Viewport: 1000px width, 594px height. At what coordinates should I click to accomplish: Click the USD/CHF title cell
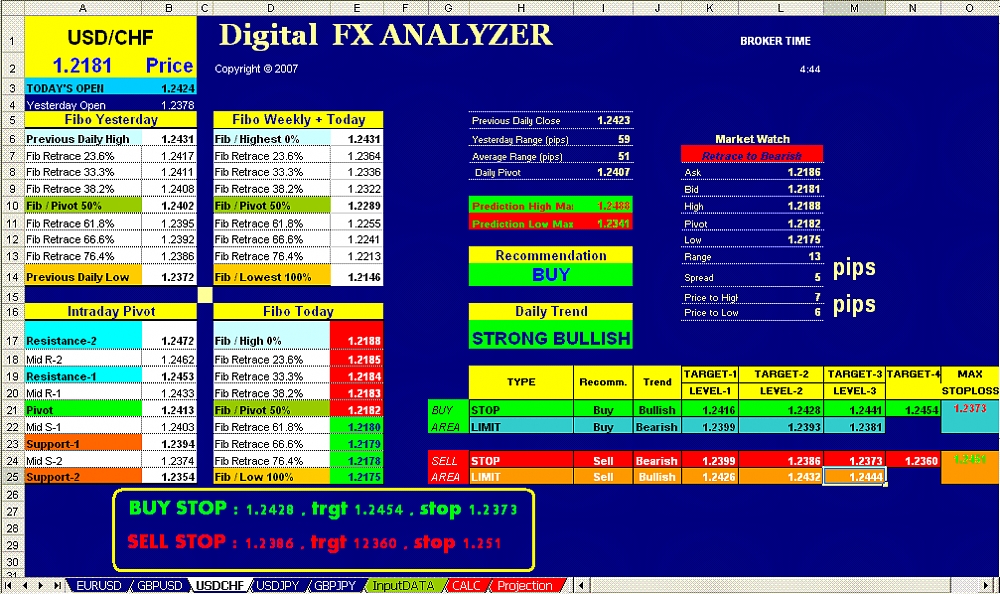pyautogui.click(x=110, y=37)
